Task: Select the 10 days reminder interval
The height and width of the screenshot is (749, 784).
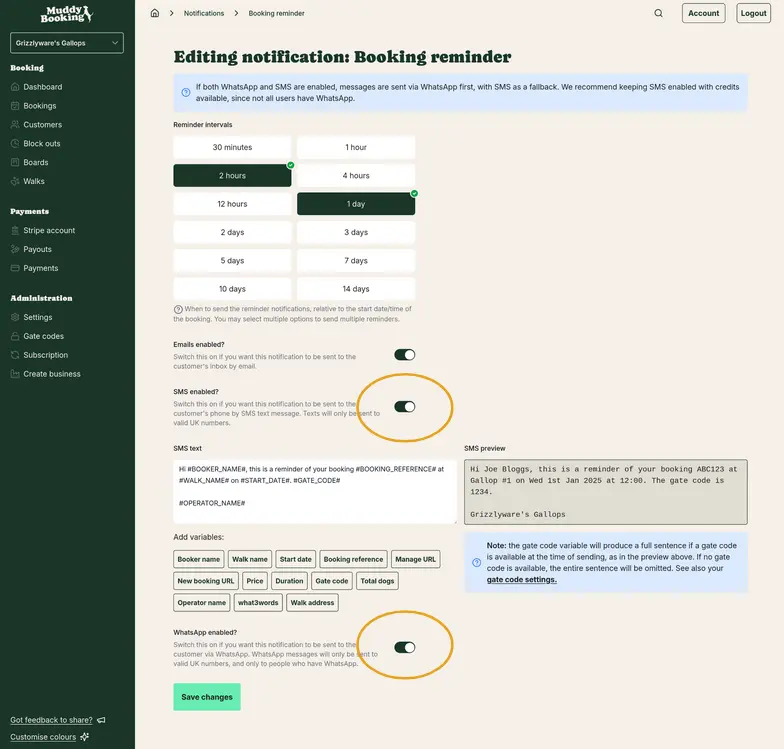Action: coord(232,289)
